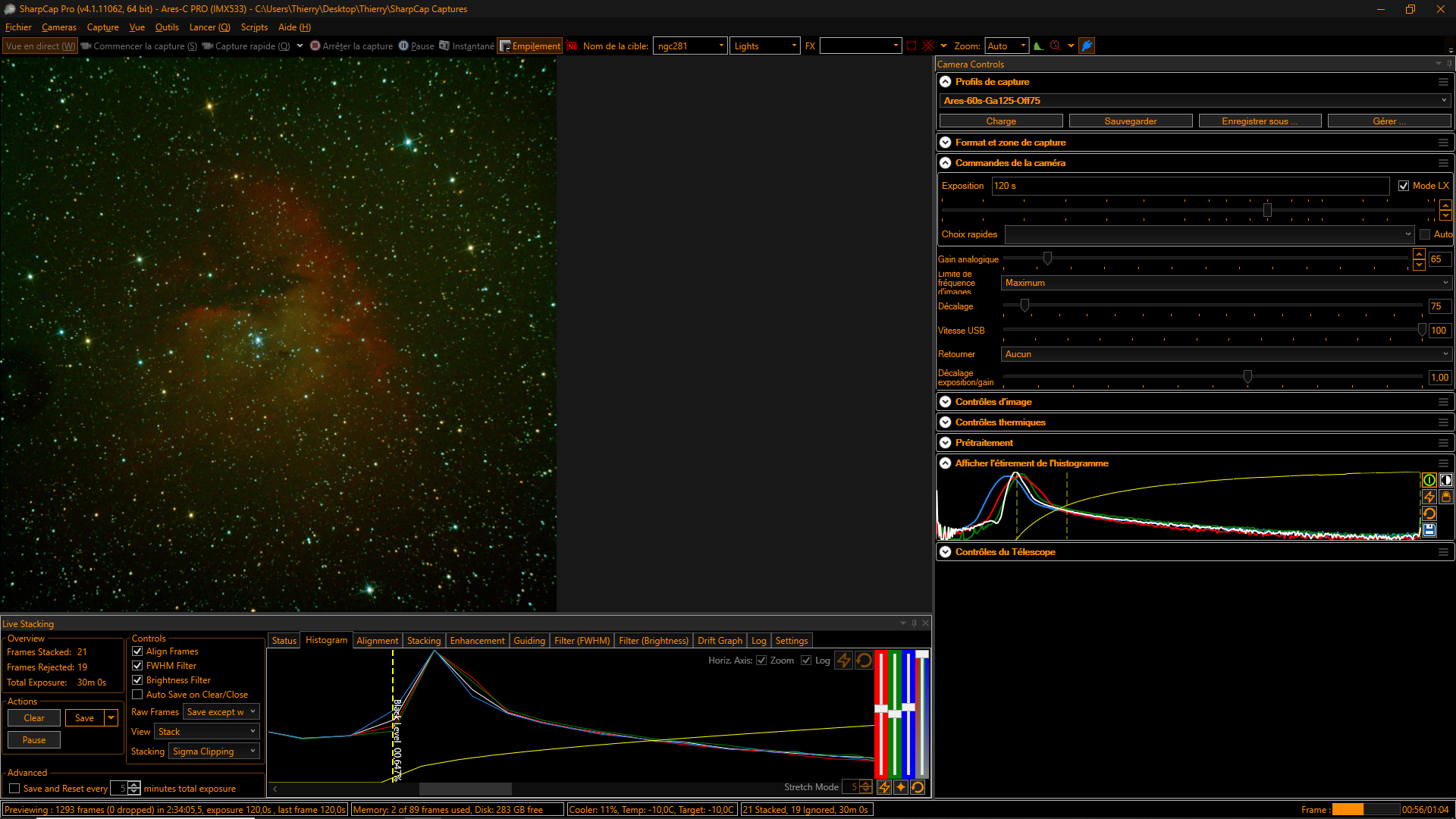The width and height of the screenshot is (1456, 819).
Task: Uncheck Align Frames
Action: (x=137, y=651)
